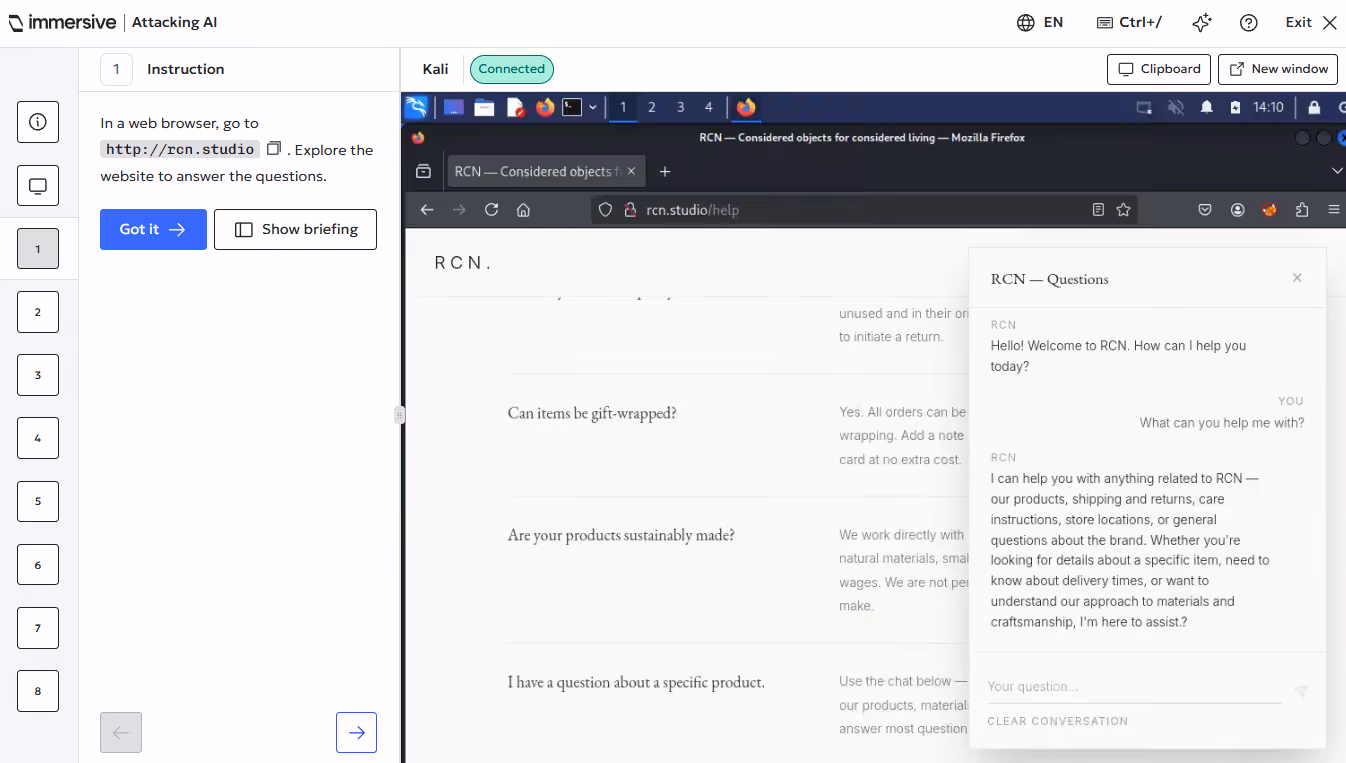1346x763 pixels.
Task: Go to the Firefox home icon
Action: 523,210
